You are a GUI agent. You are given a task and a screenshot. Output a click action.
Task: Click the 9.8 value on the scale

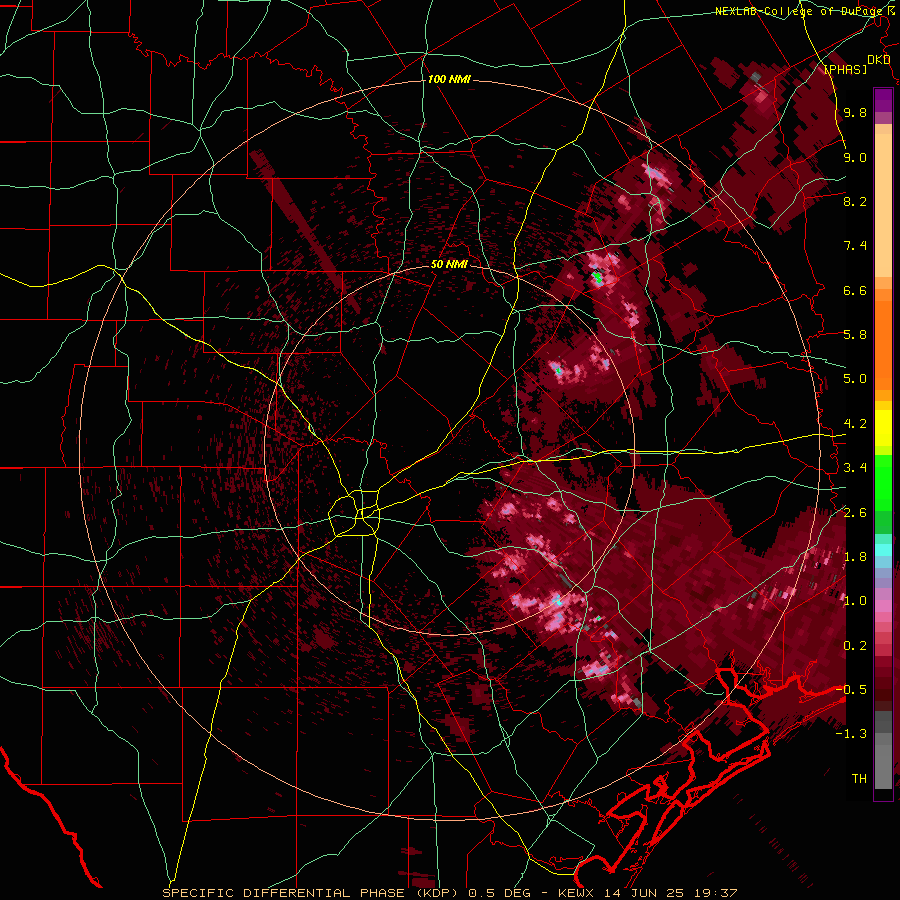pyautogui.click(x=855, y=112)
